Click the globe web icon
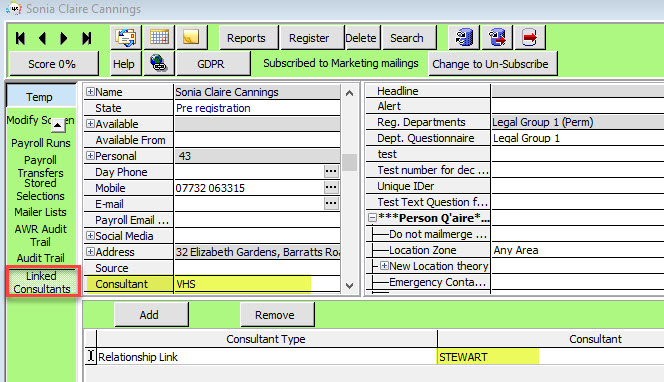This screenshot has width=664, height=382. (x=159, y=64)
